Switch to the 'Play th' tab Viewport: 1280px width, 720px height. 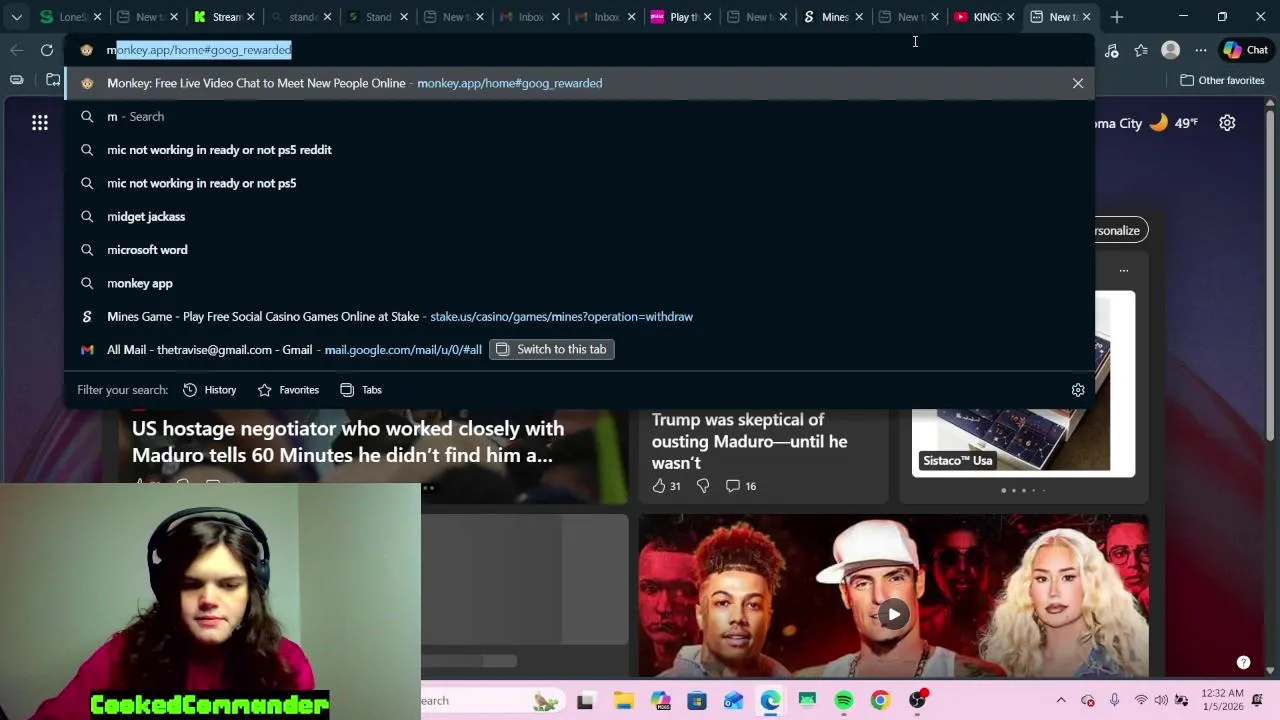point(683,17)
